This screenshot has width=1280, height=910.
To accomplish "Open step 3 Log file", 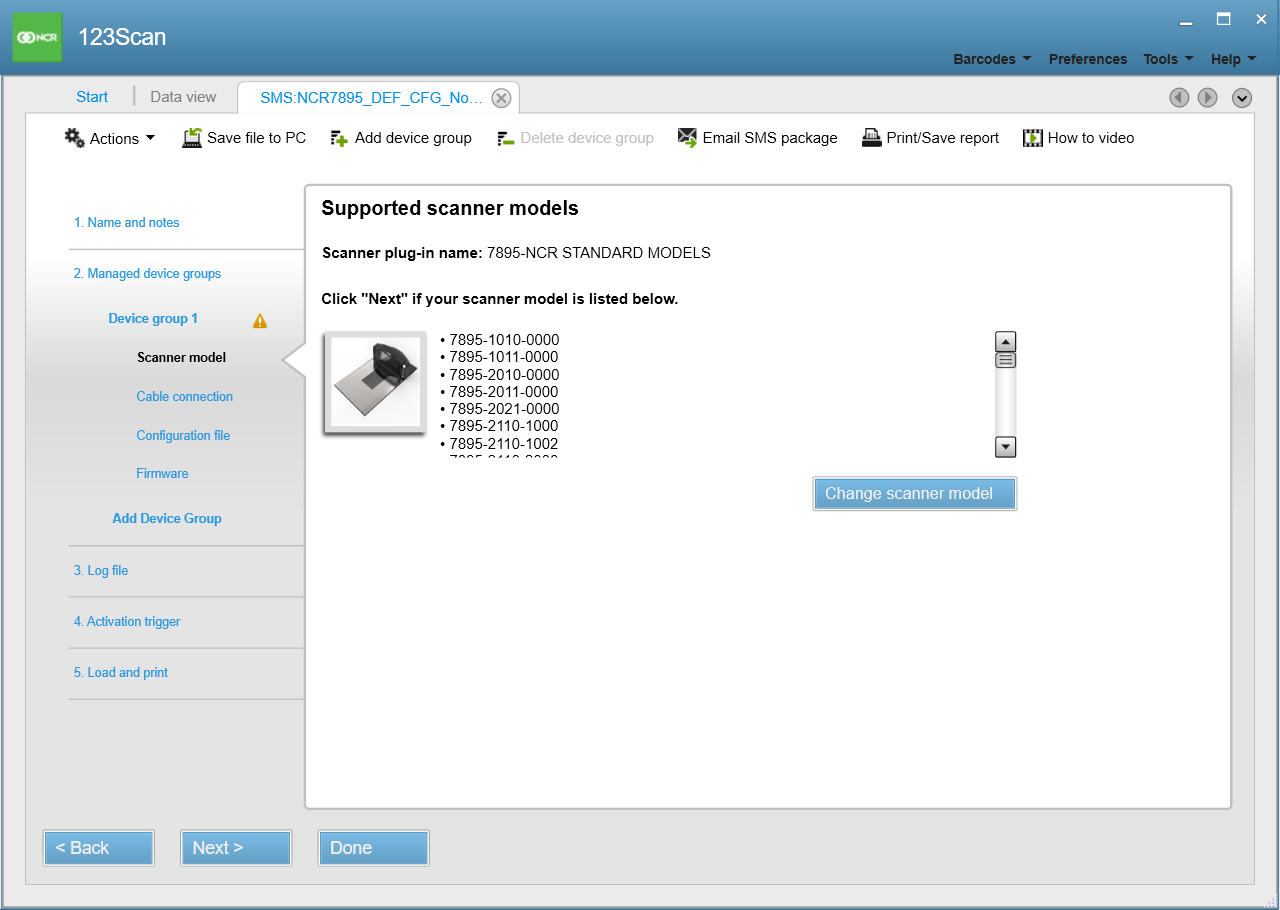I will pos(101,571).
